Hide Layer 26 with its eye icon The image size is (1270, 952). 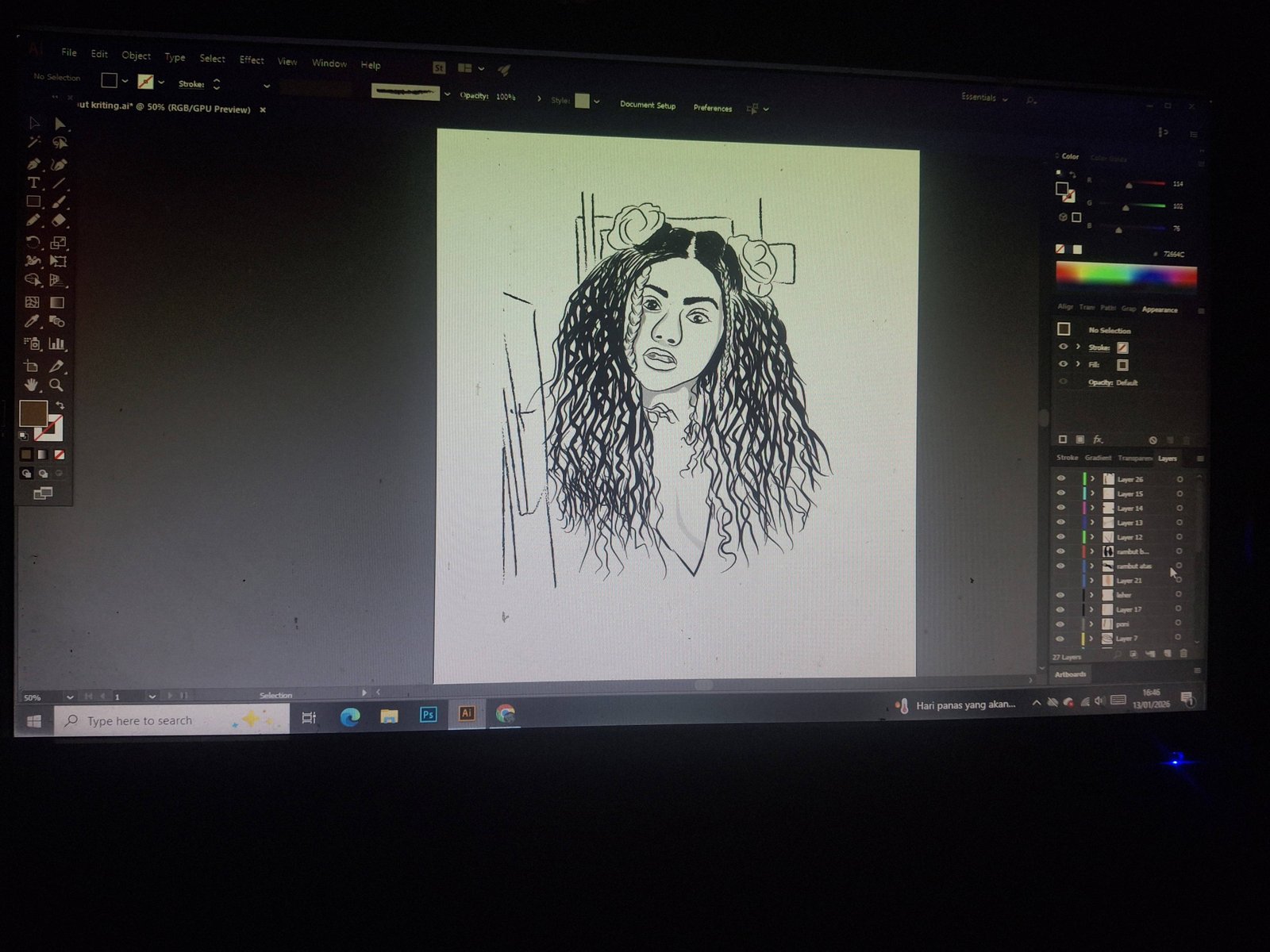1061,478
